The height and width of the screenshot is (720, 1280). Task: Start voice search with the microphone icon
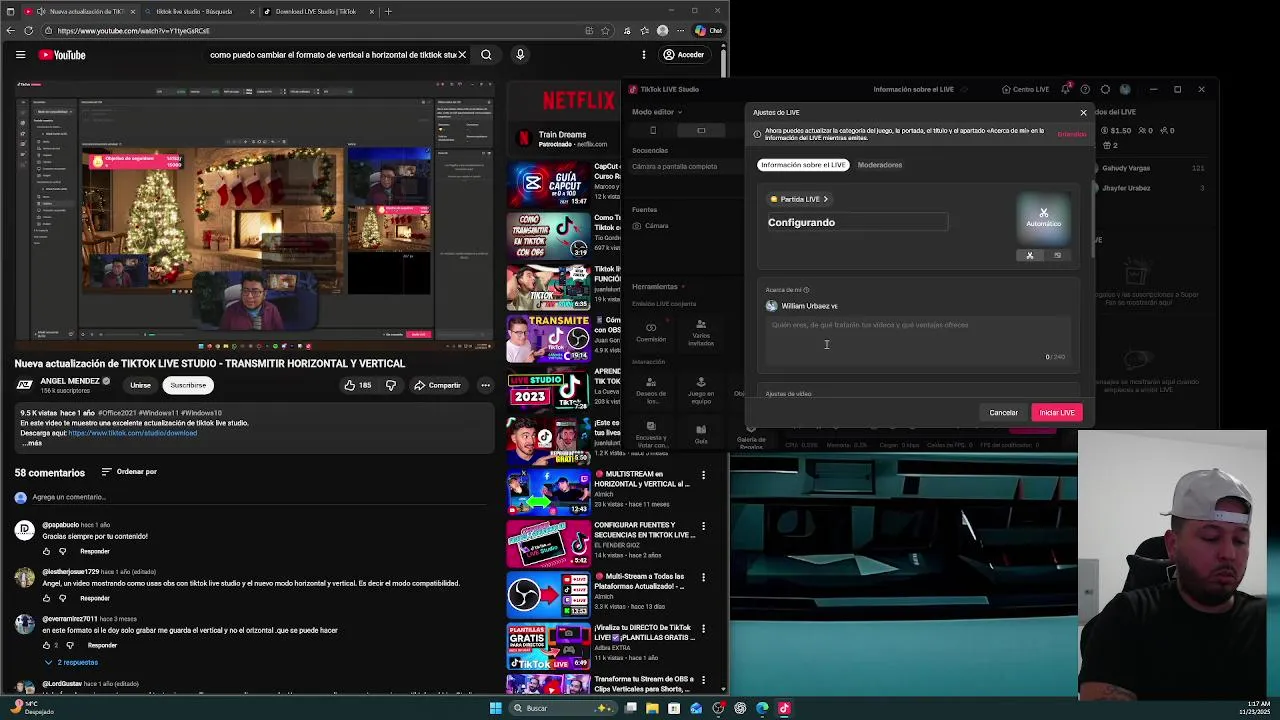click(x=520, y=55)
